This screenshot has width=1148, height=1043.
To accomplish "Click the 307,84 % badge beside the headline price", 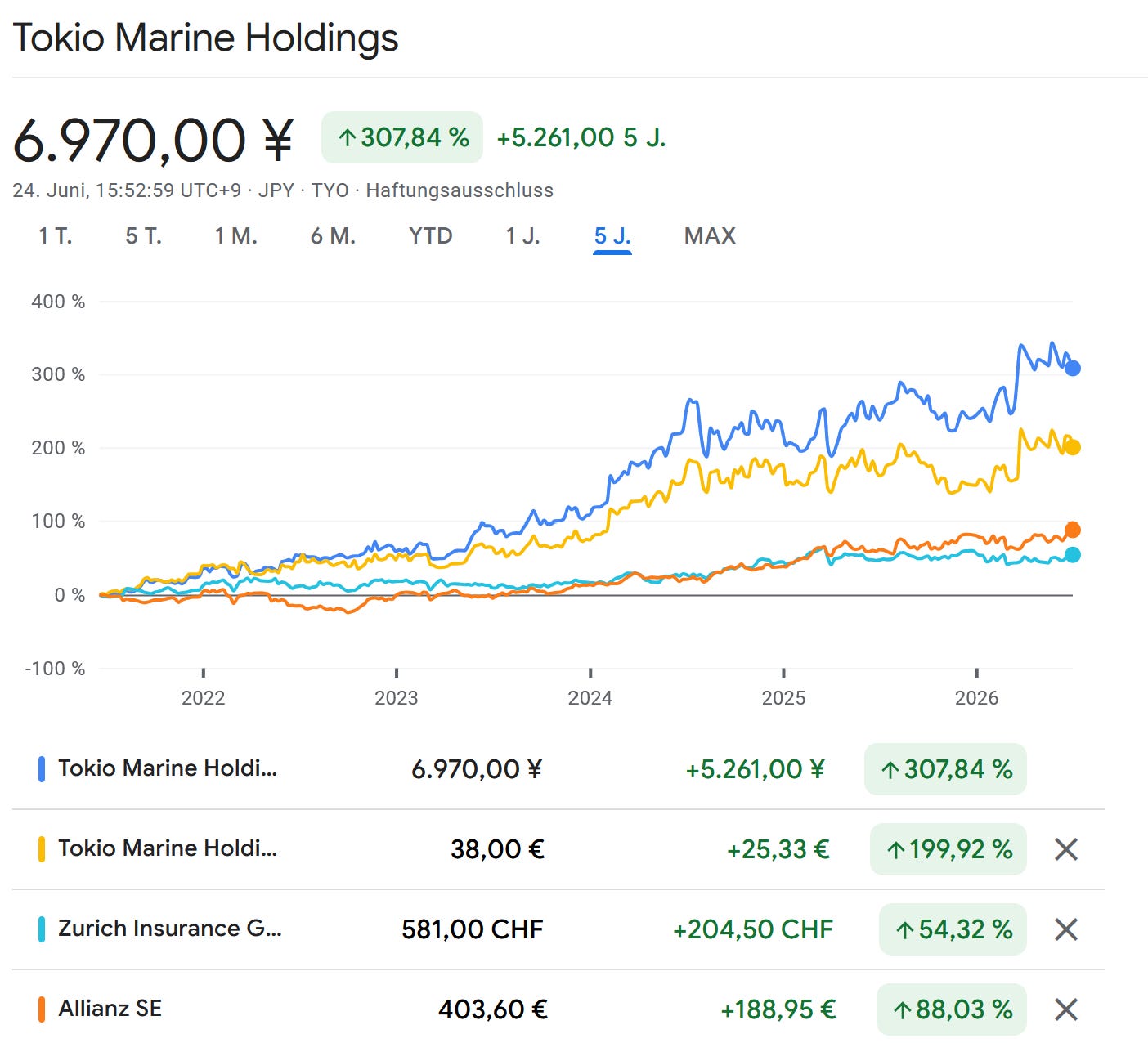I will pos(402,137).
